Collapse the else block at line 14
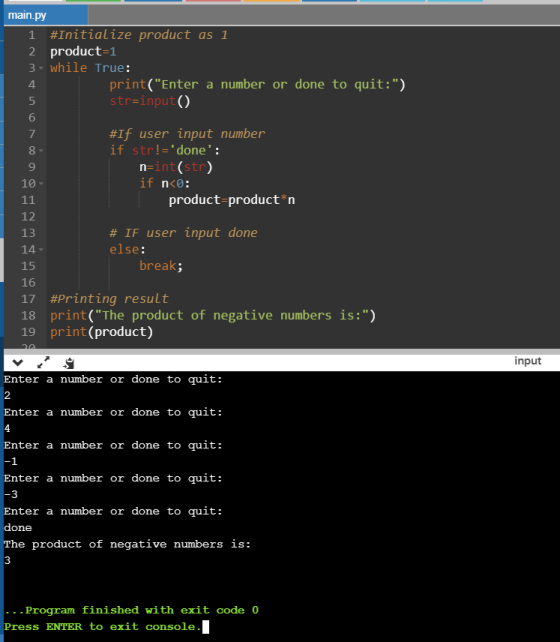Screen dimensions: 560x642 [x=41, y=249]
